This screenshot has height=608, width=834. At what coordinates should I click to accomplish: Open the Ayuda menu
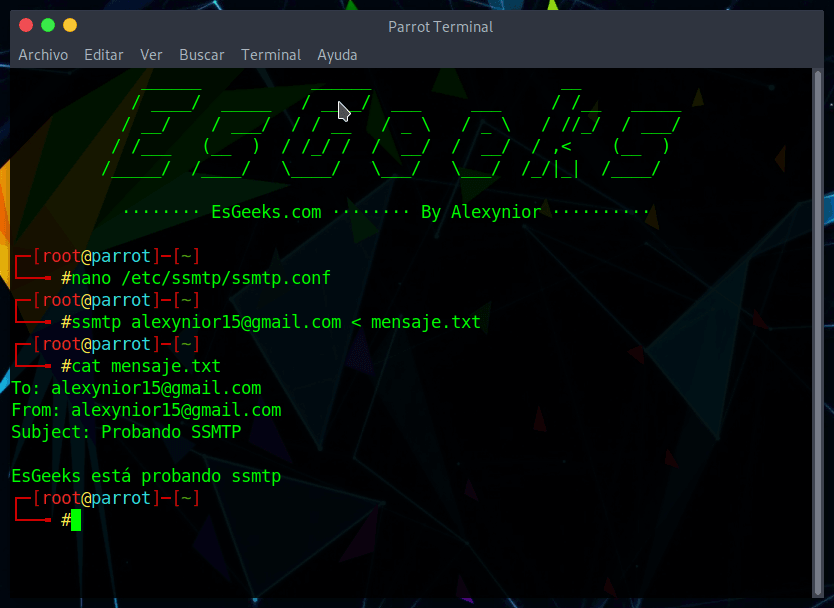click(337, 55)
